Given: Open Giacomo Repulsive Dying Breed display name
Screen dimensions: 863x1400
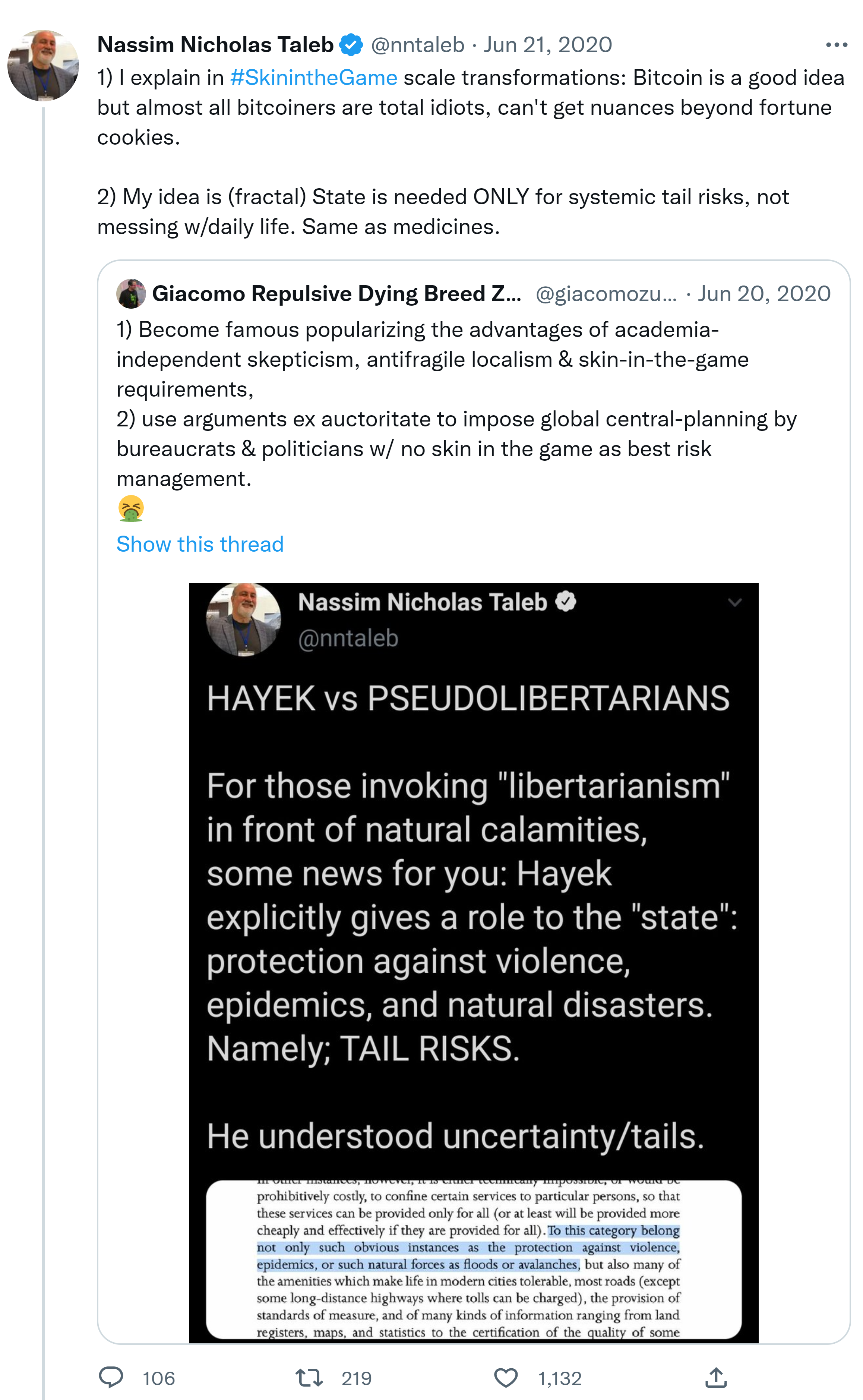Looking at the screenshot, I should click(336, 293).
